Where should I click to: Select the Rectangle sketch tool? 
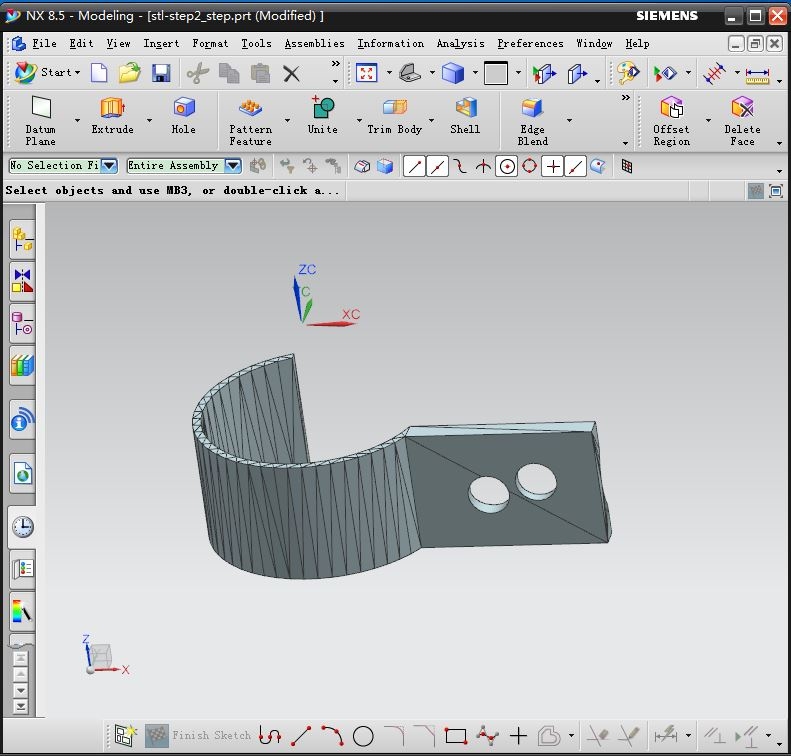(x=456, y=736)
